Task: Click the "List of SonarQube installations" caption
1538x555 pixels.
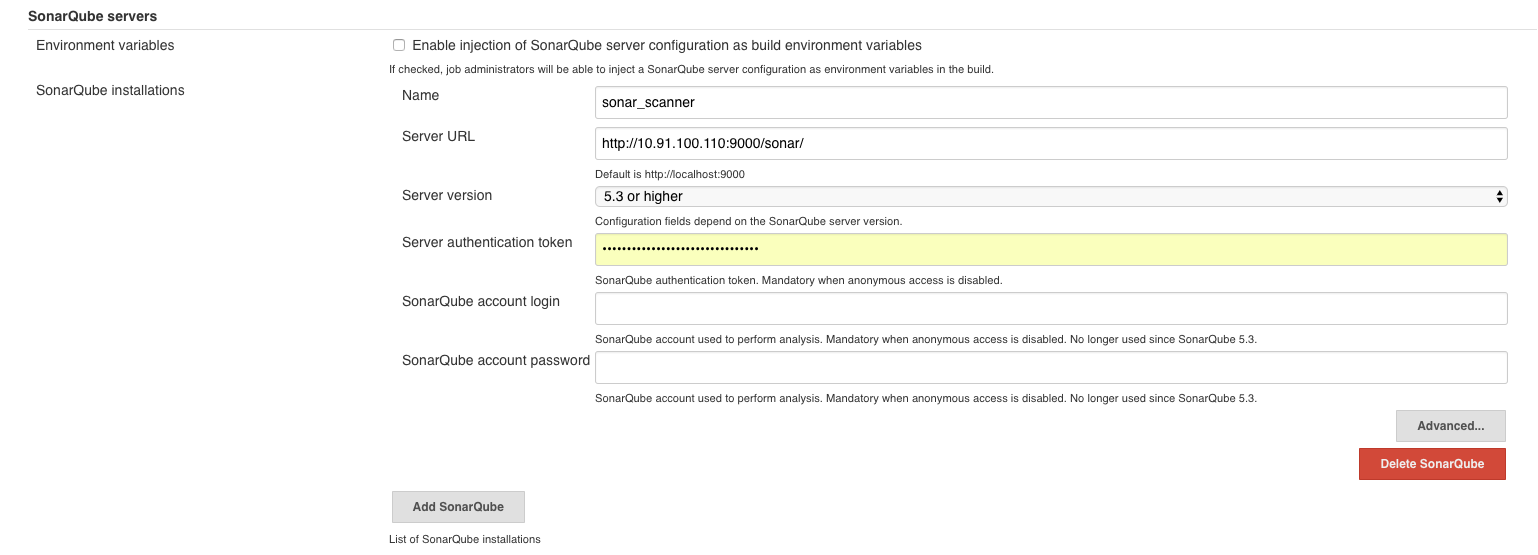Action: [x=464, y=540]
